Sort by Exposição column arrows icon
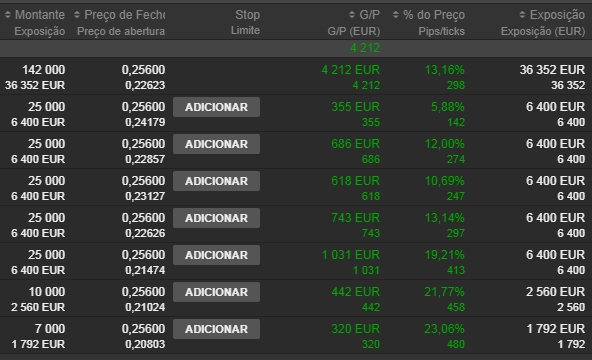592x360 pixels. (x=522, y=15)
